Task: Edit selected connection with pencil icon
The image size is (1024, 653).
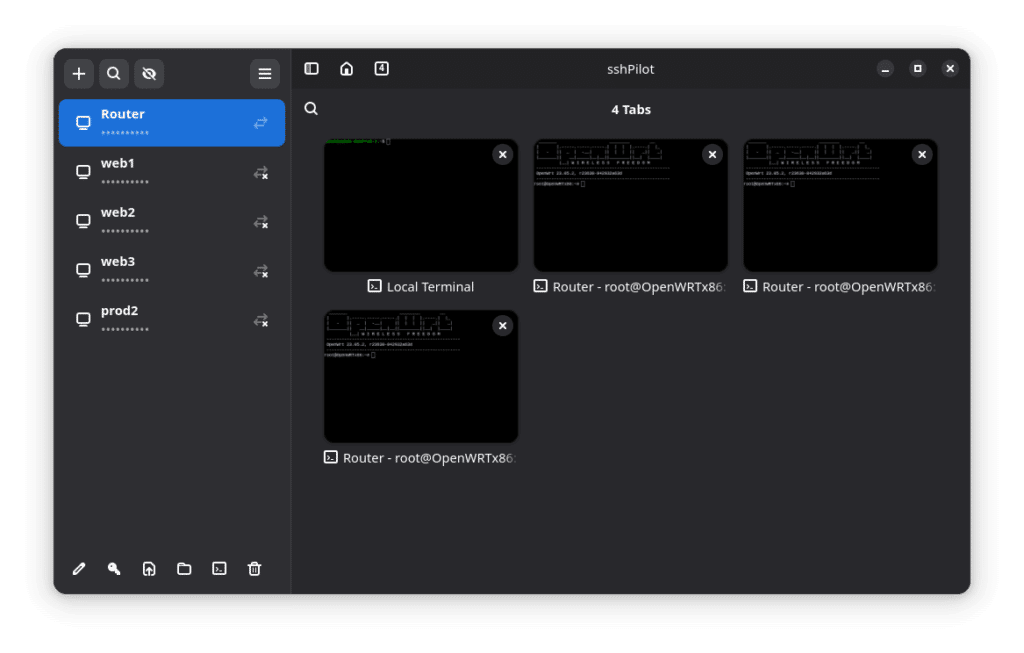Action: tap(79, 569)
